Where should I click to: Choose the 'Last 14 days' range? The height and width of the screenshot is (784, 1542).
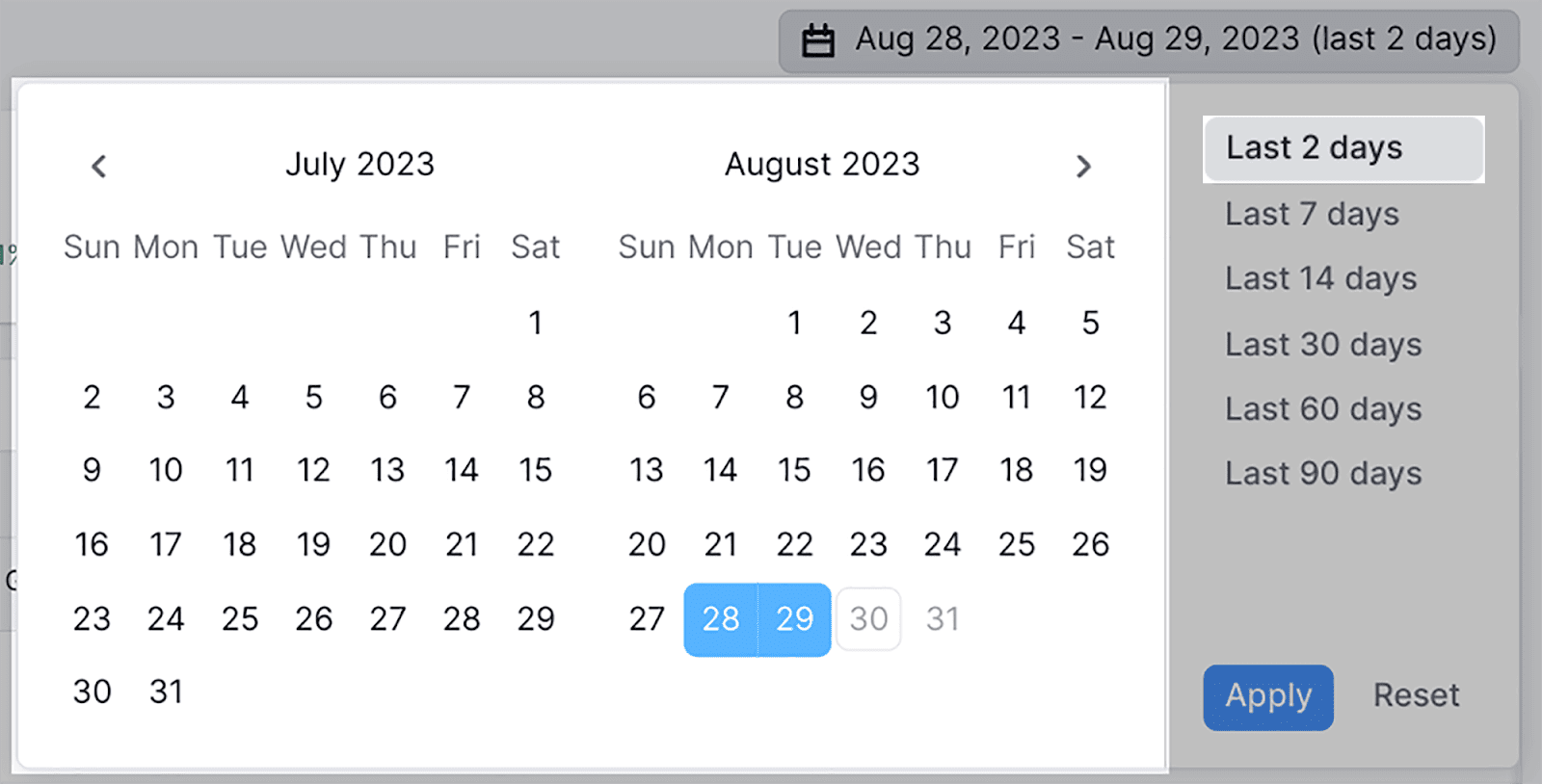point(1320,277)
